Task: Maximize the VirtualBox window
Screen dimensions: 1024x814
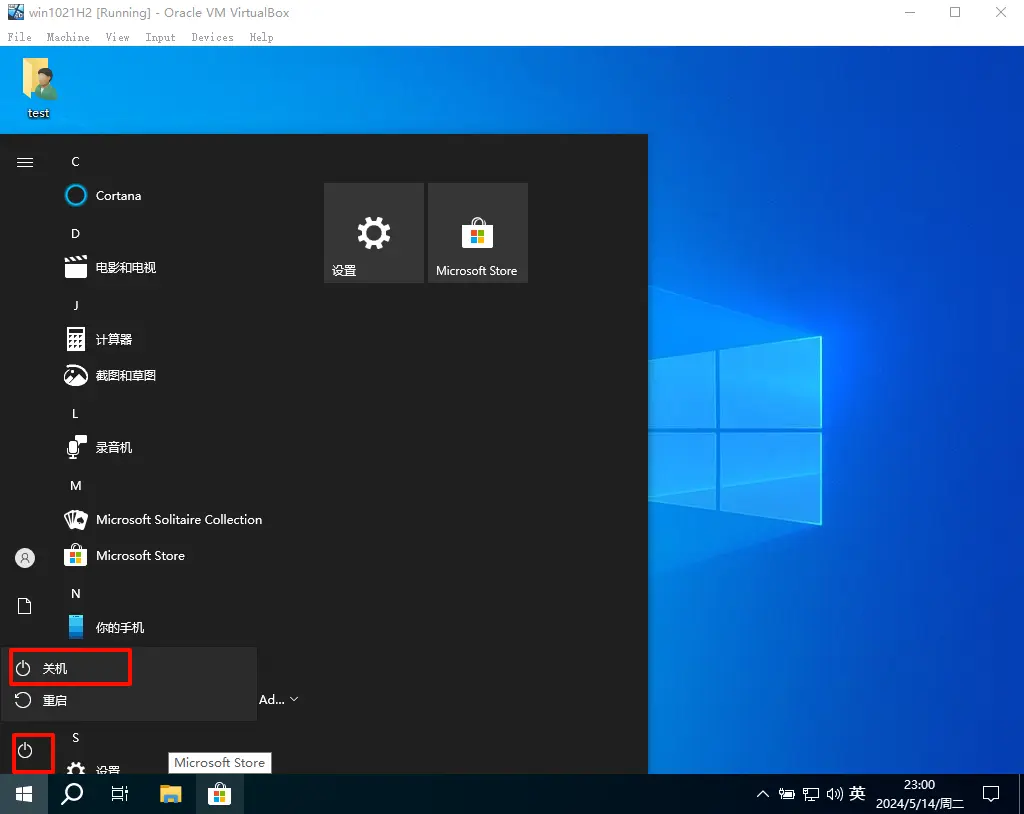Action: coord(955,12)
